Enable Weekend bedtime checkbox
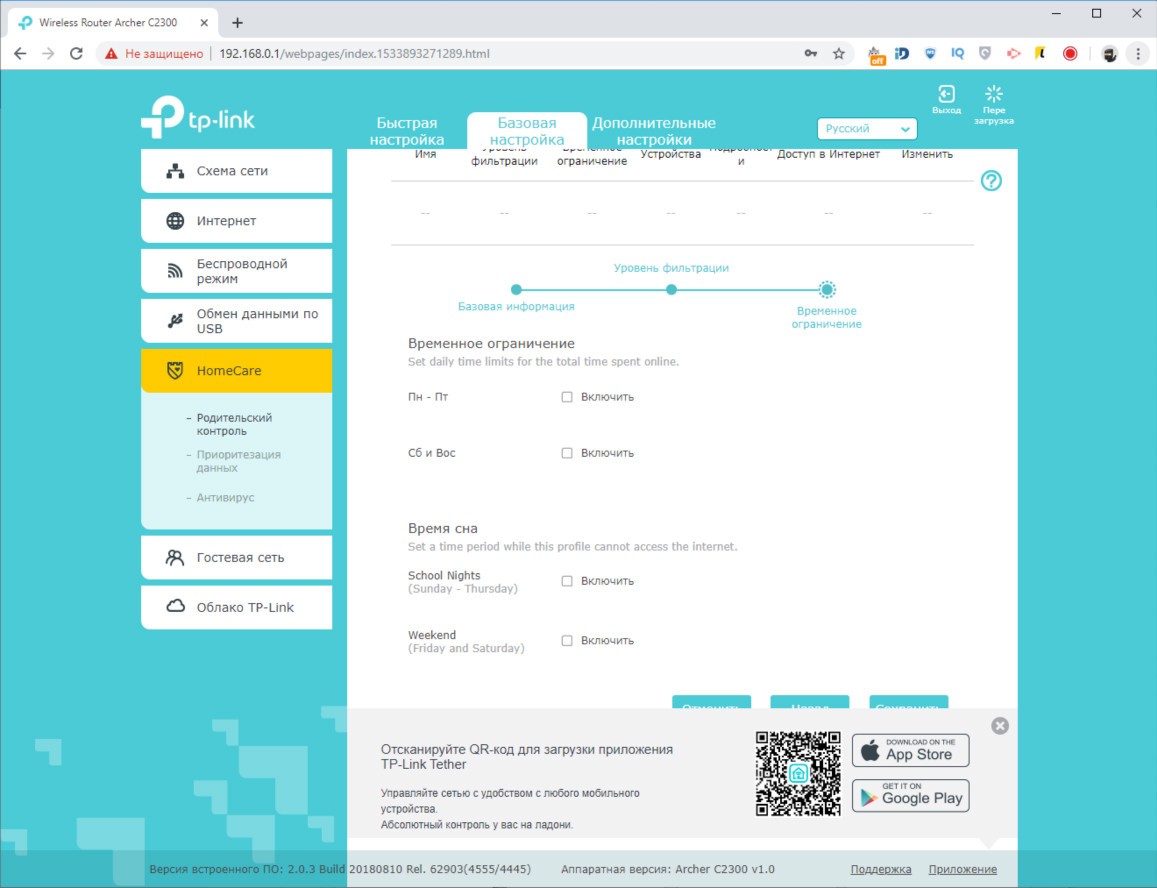 (x=567, y=641)
